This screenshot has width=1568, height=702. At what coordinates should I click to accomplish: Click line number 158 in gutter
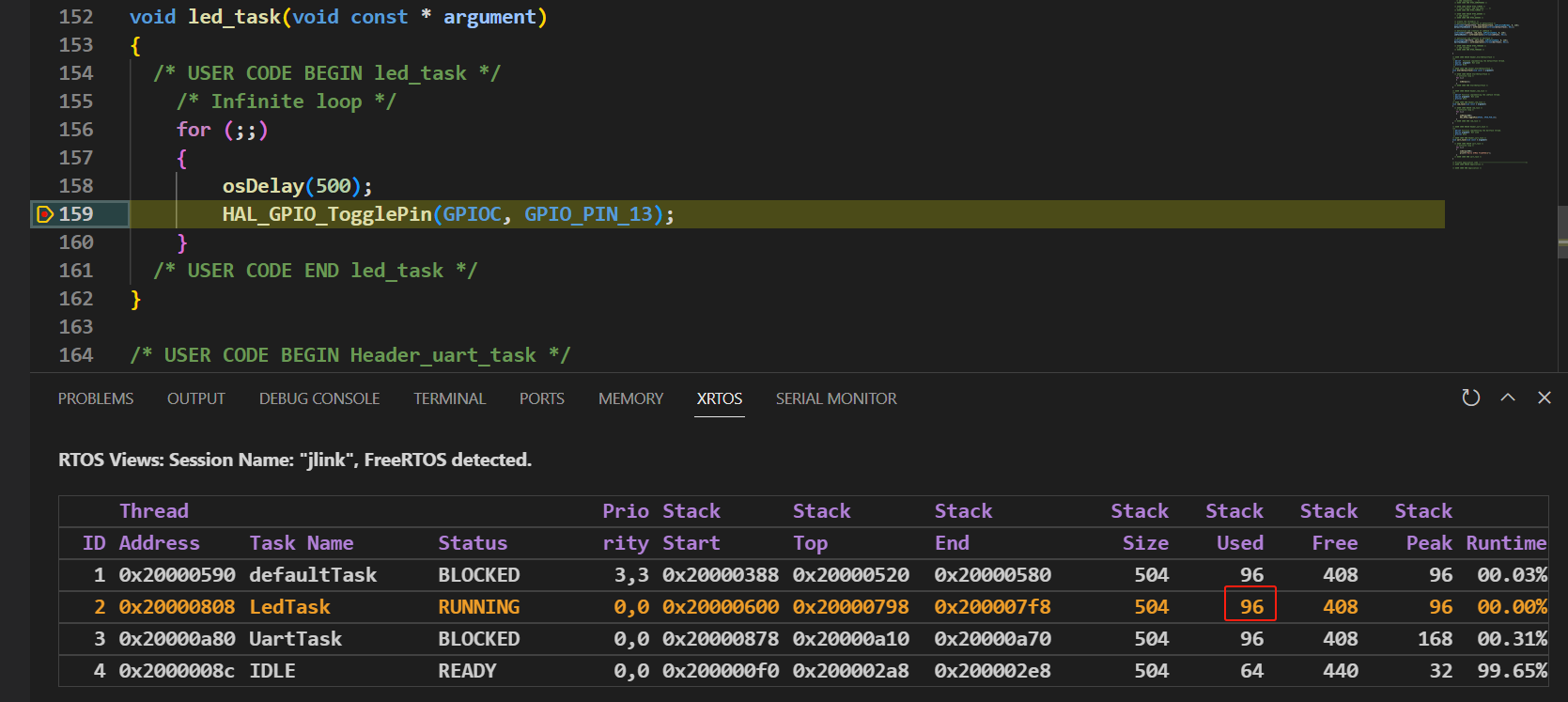coord(76,186)
